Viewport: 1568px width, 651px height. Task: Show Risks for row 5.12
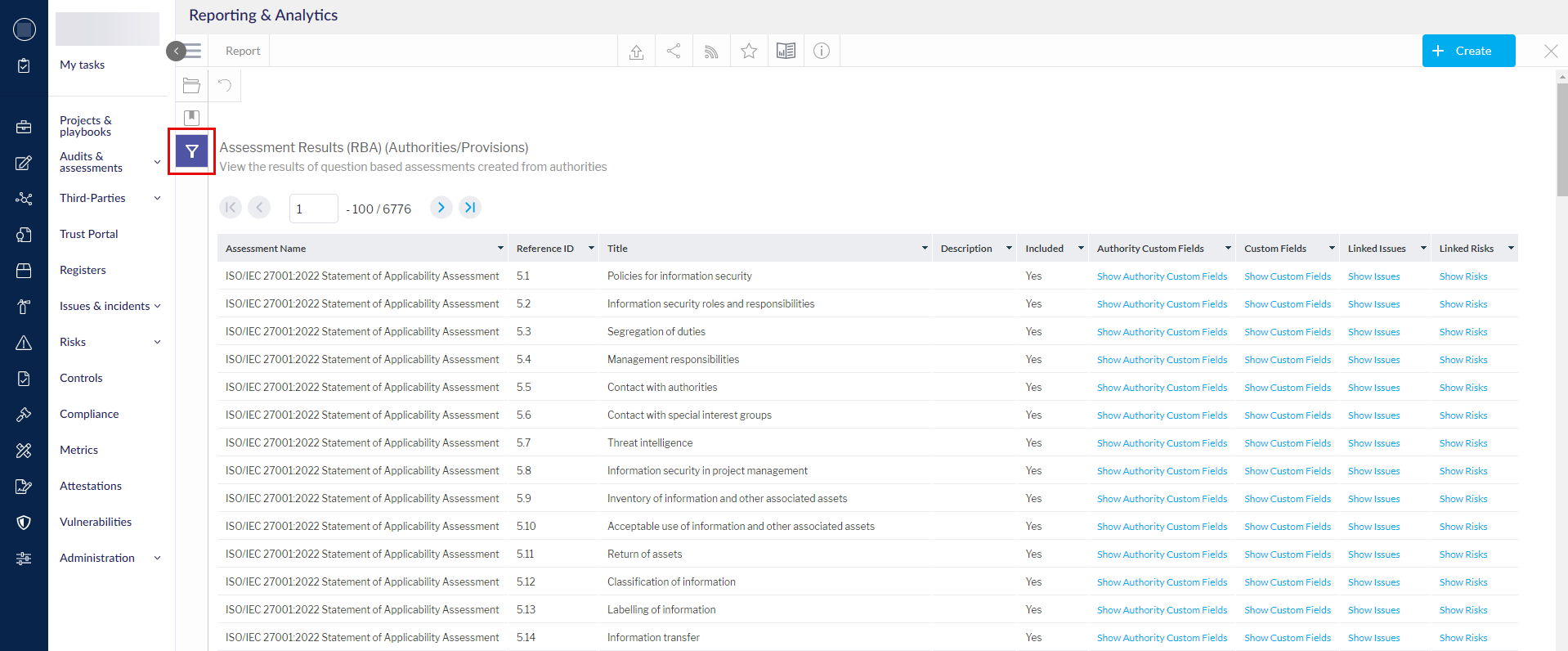click(x=1463, y=582)
